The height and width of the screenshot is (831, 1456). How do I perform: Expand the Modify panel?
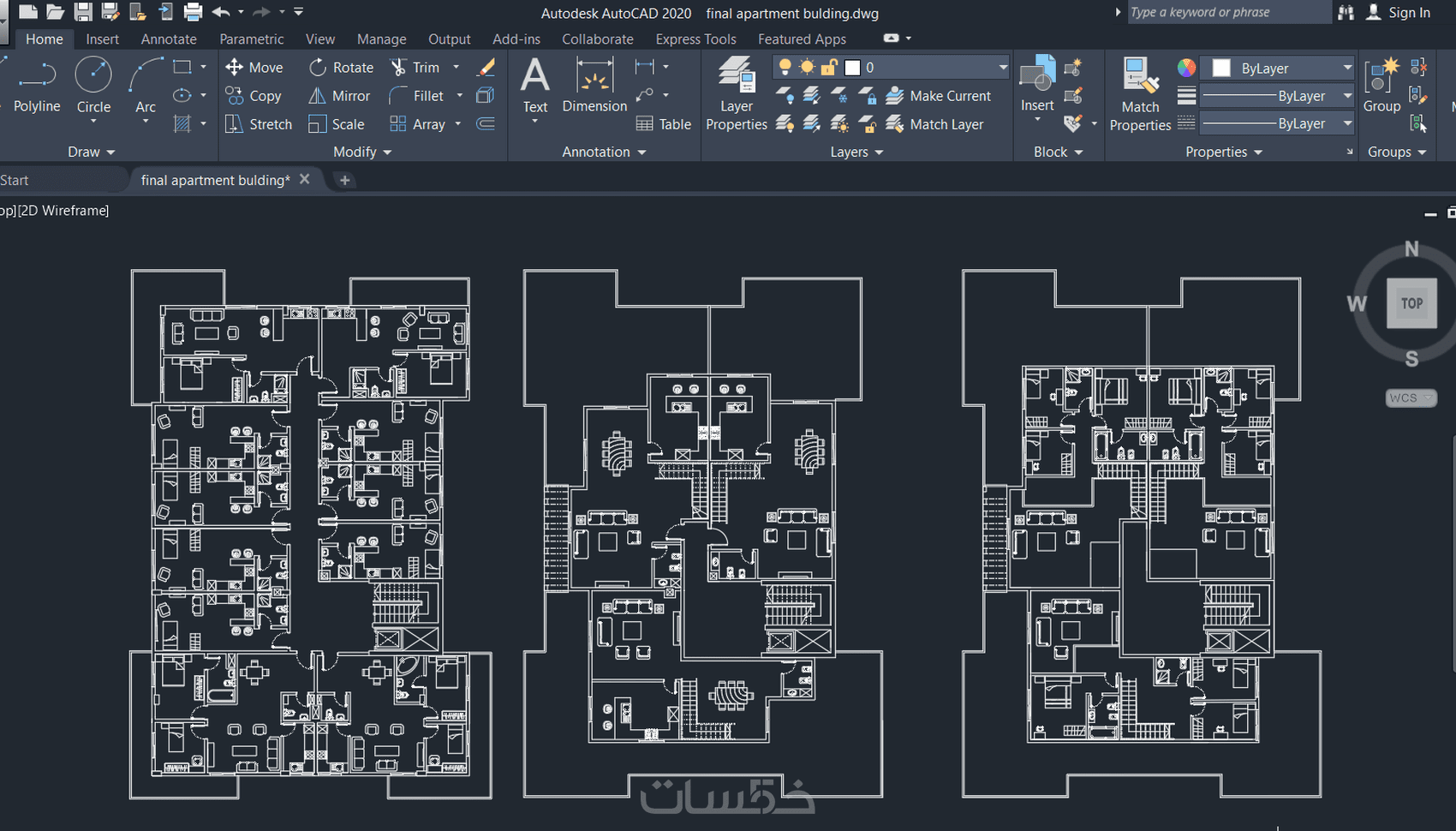(362, 152)
